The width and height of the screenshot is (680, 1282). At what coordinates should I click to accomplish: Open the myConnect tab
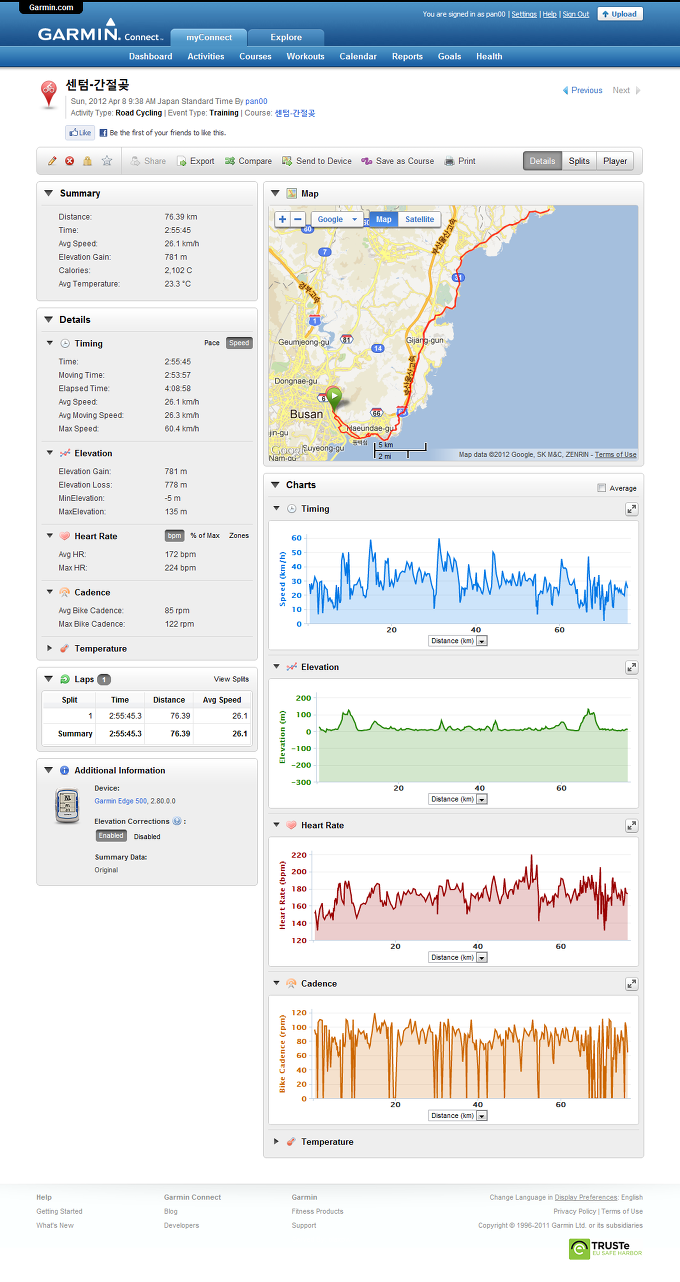pos(209,37)
